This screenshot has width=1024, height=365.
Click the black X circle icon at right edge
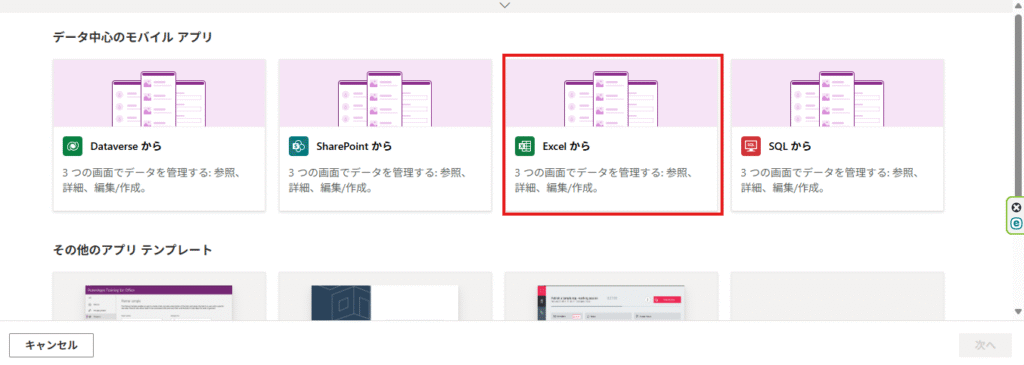(x=1016, y=208)
